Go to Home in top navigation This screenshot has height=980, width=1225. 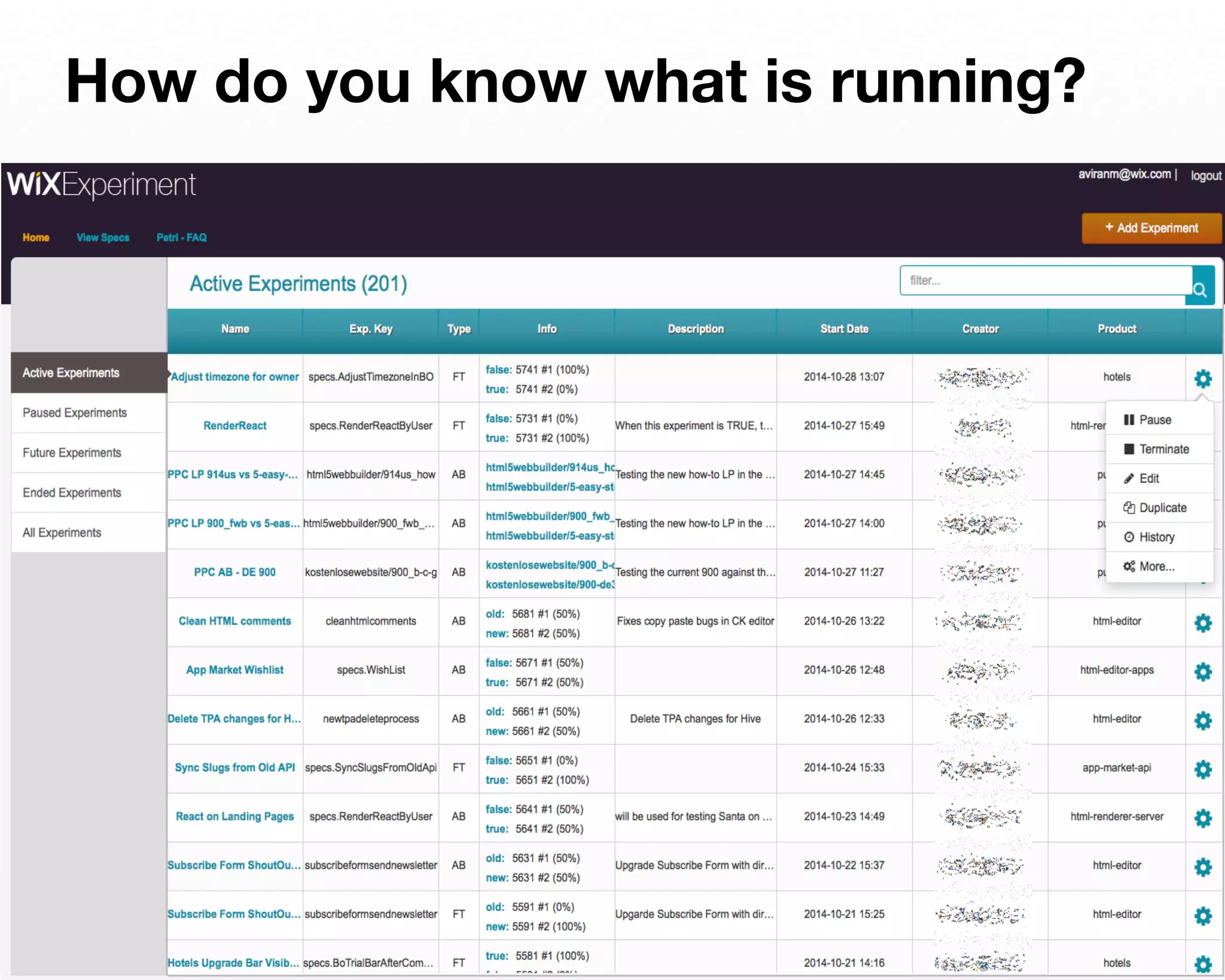(x=36, y=238)
